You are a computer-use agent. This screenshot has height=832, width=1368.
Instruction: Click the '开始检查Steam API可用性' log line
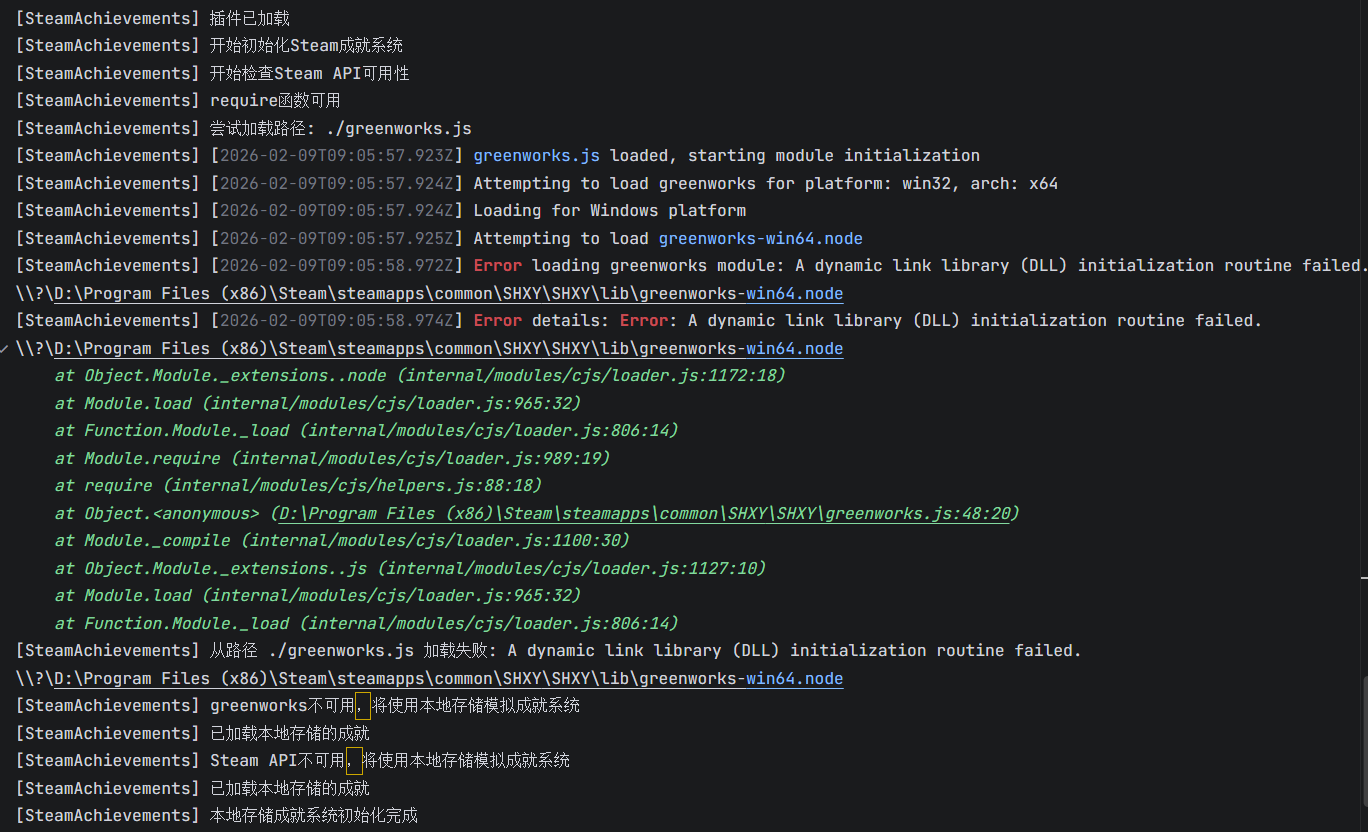point(212,73)
